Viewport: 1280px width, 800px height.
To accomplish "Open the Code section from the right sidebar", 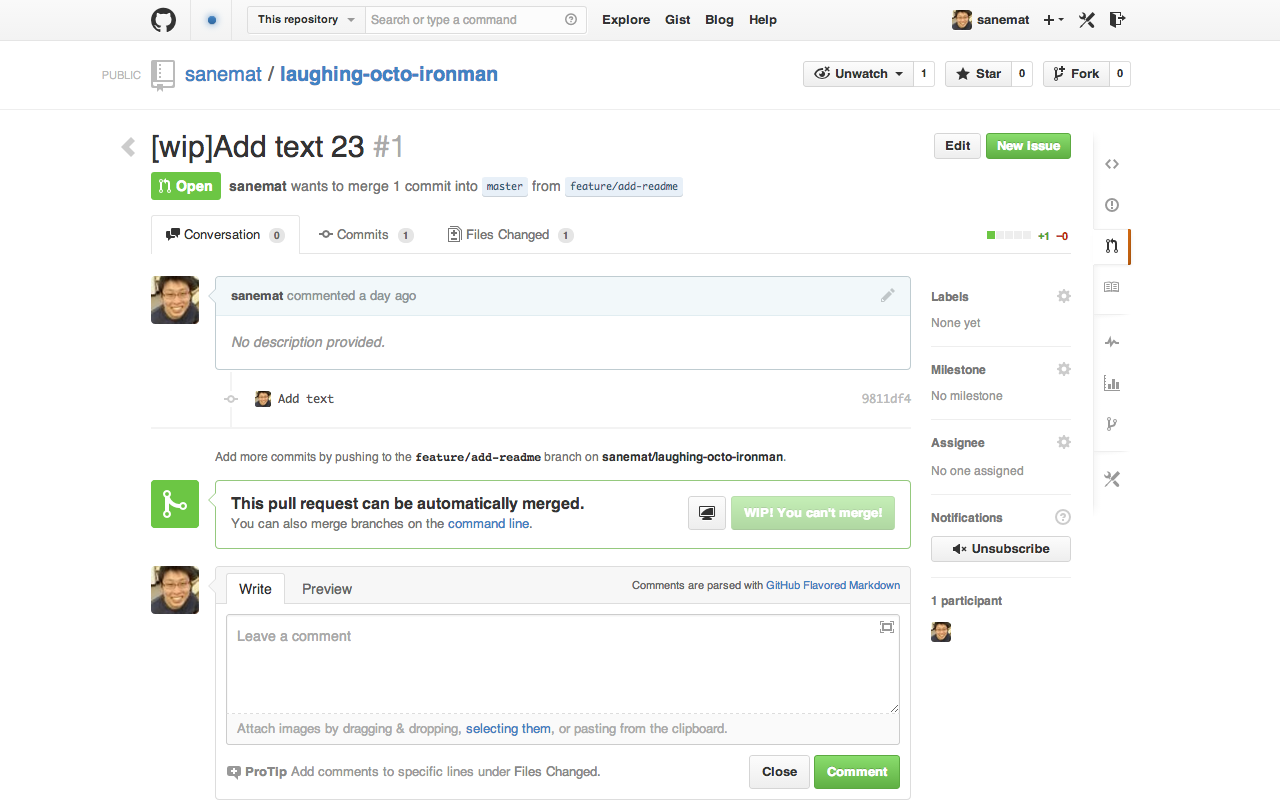I will (x=1112, y=163).
